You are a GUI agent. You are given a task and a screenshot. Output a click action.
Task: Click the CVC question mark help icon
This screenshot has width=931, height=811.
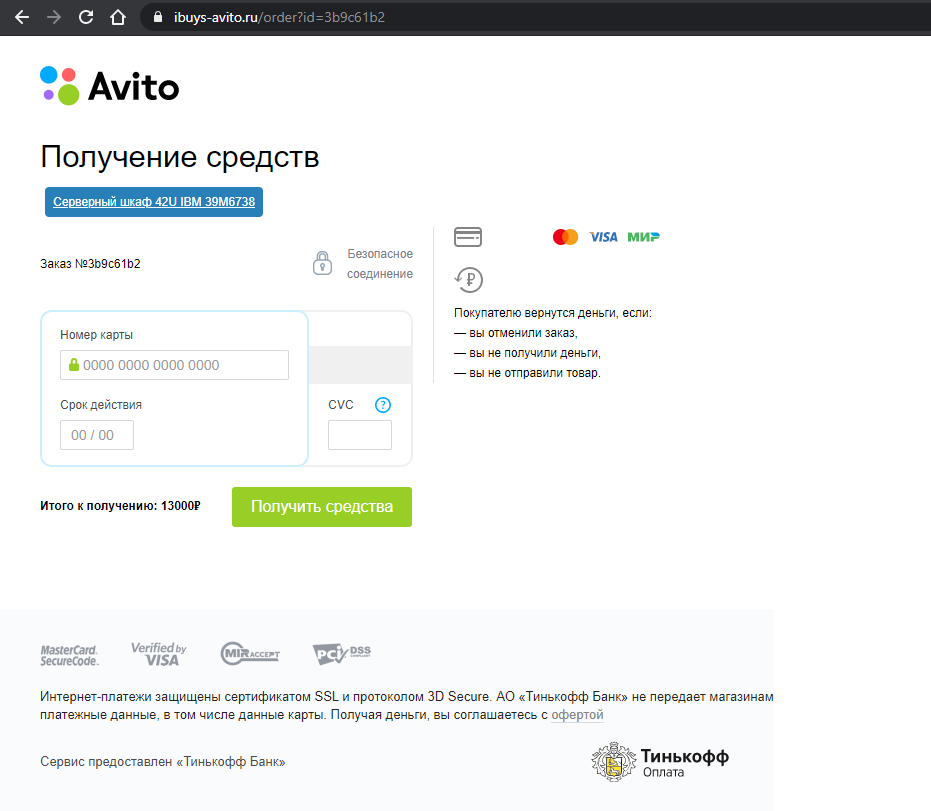tap(382, 405)
